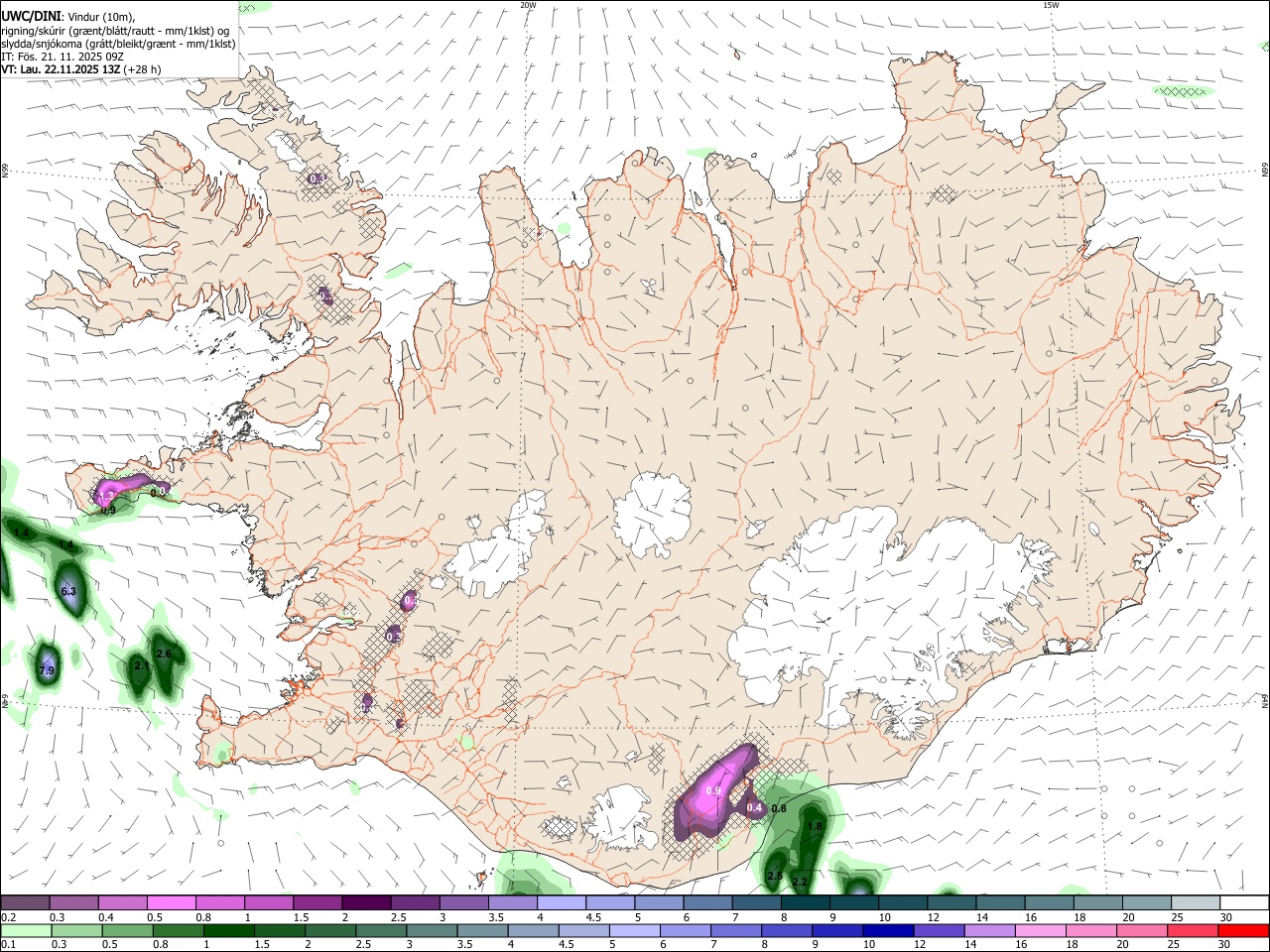Click the white 0.9 label in the large pink area
1270x952 pixels.
(x=712, y=790)
